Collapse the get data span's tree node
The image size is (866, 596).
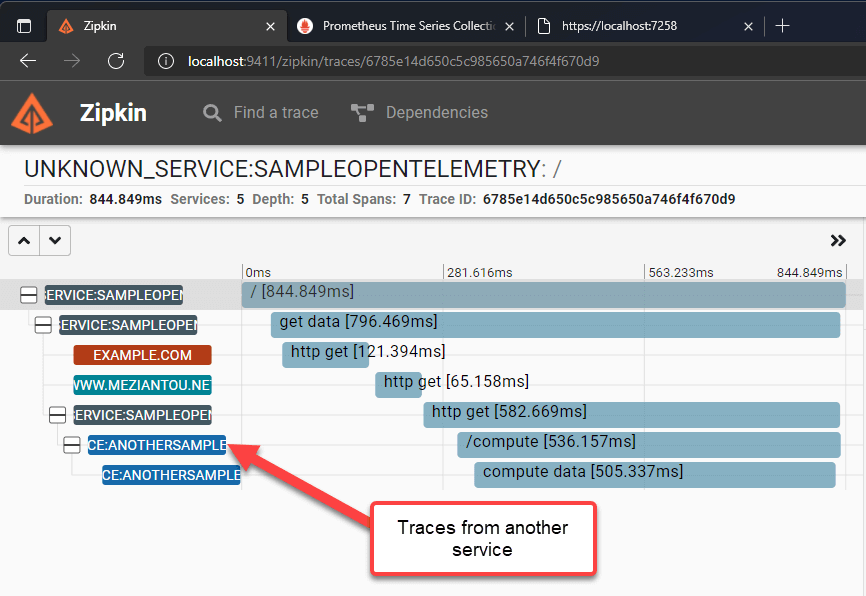coord(43,325)
